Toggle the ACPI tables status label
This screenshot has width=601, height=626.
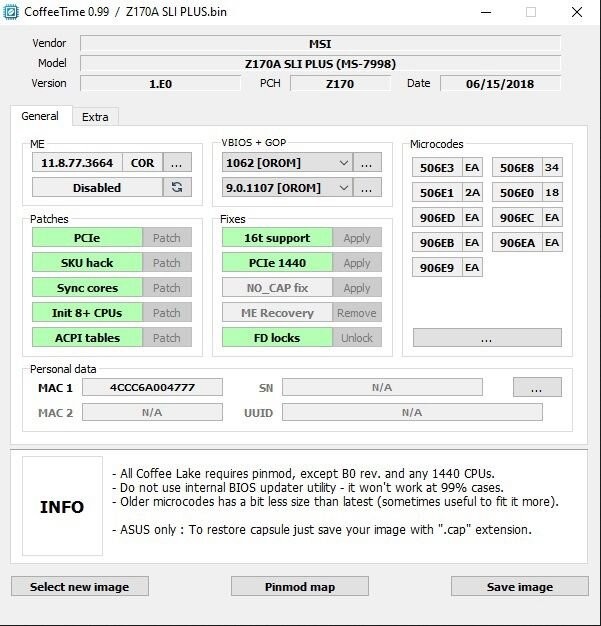[x=87, y=338]
